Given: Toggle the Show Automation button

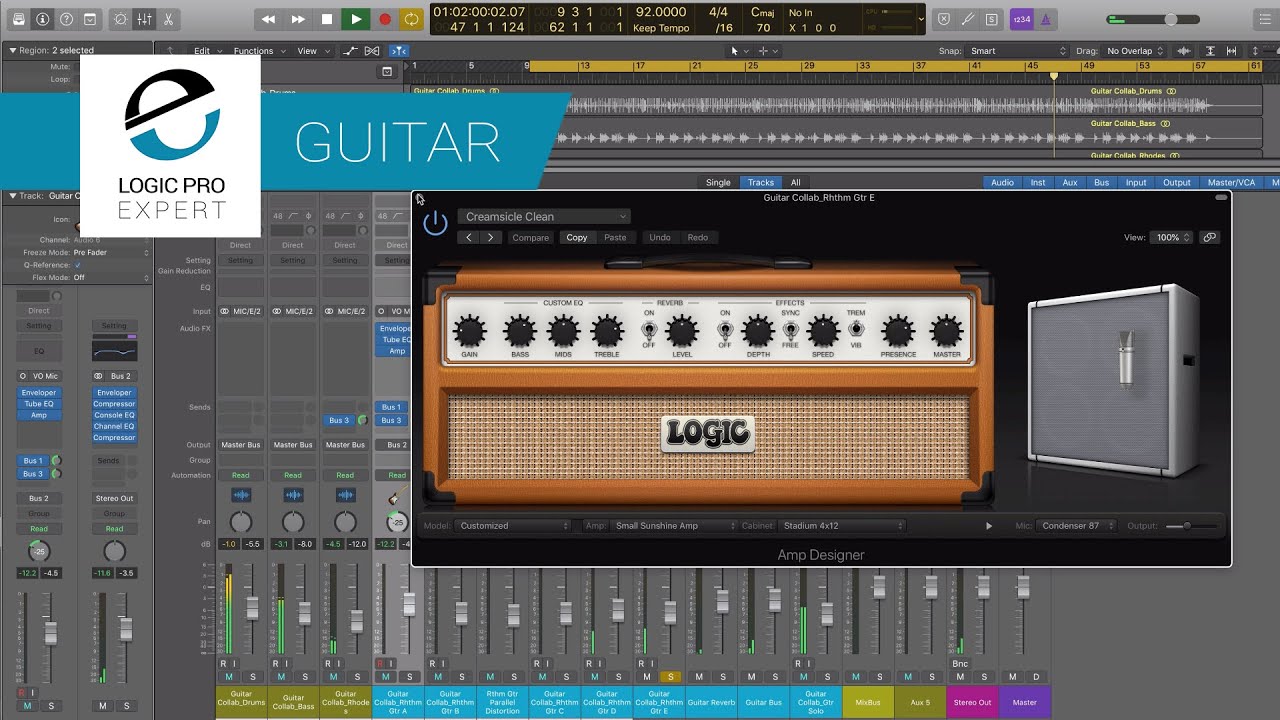Looking at the screenshot, I should [351, 51].
